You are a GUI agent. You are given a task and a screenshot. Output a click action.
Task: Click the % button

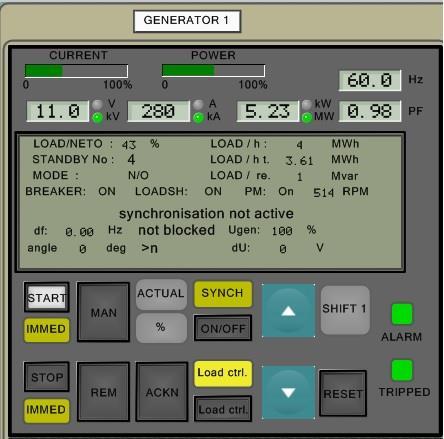161,328
